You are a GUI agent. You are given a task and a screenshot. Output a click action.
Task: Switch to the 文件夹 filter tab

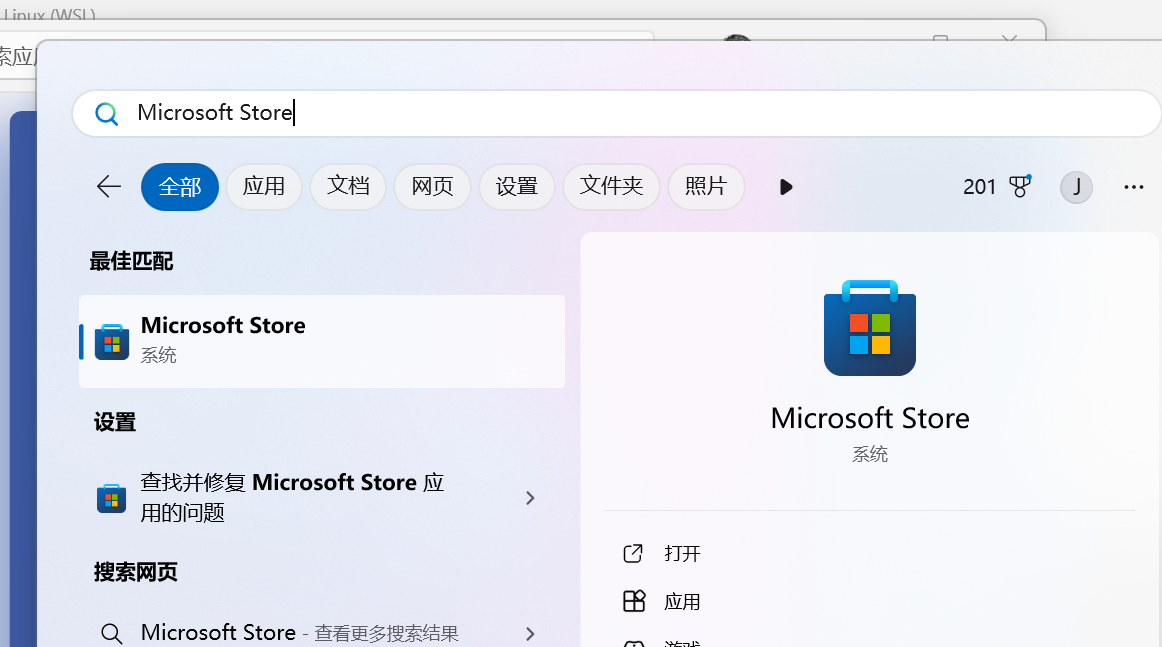611,186
